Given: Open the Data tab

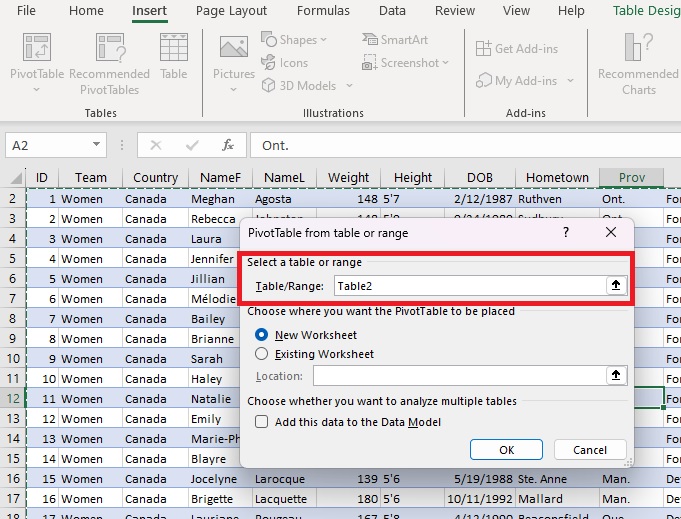Looking at the screenshot, I should [x=392, y=10].
